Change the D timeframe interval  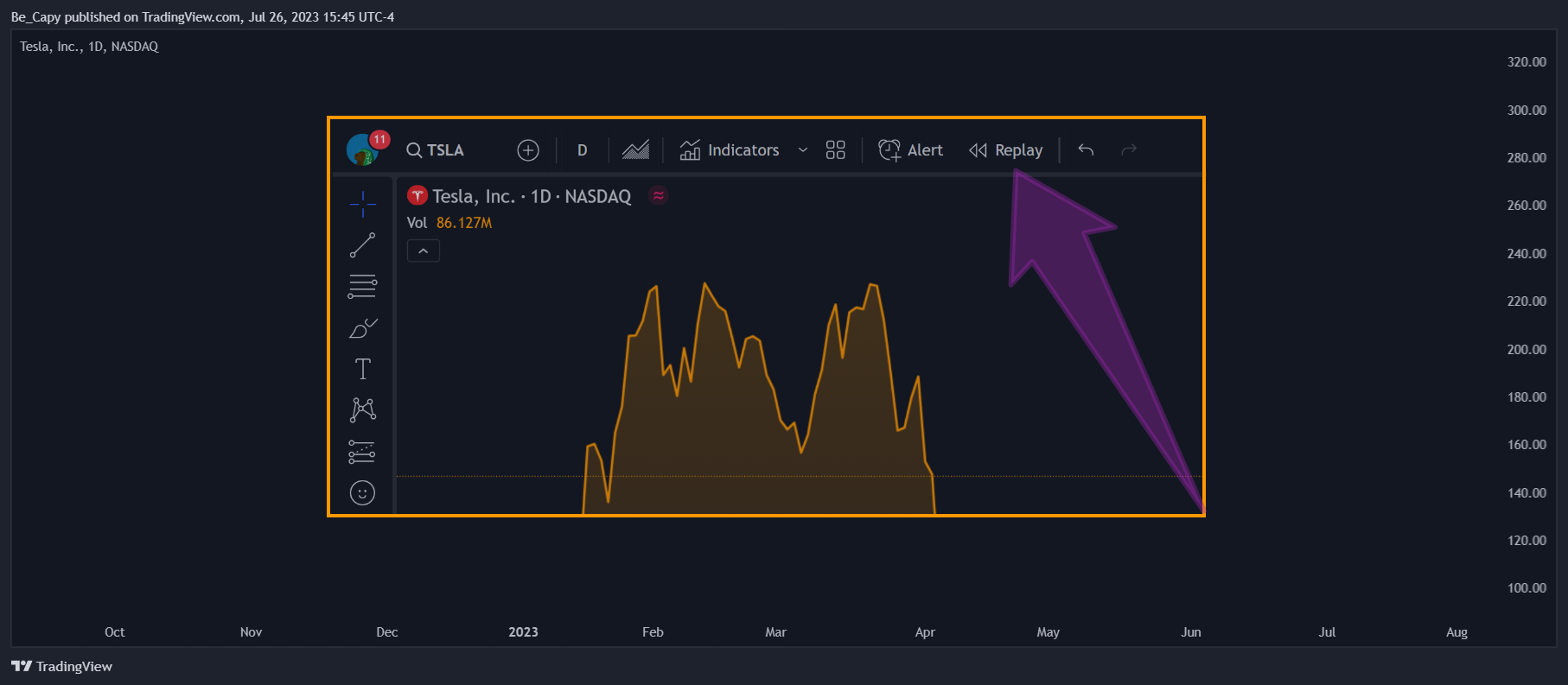(x=582, y=150)
